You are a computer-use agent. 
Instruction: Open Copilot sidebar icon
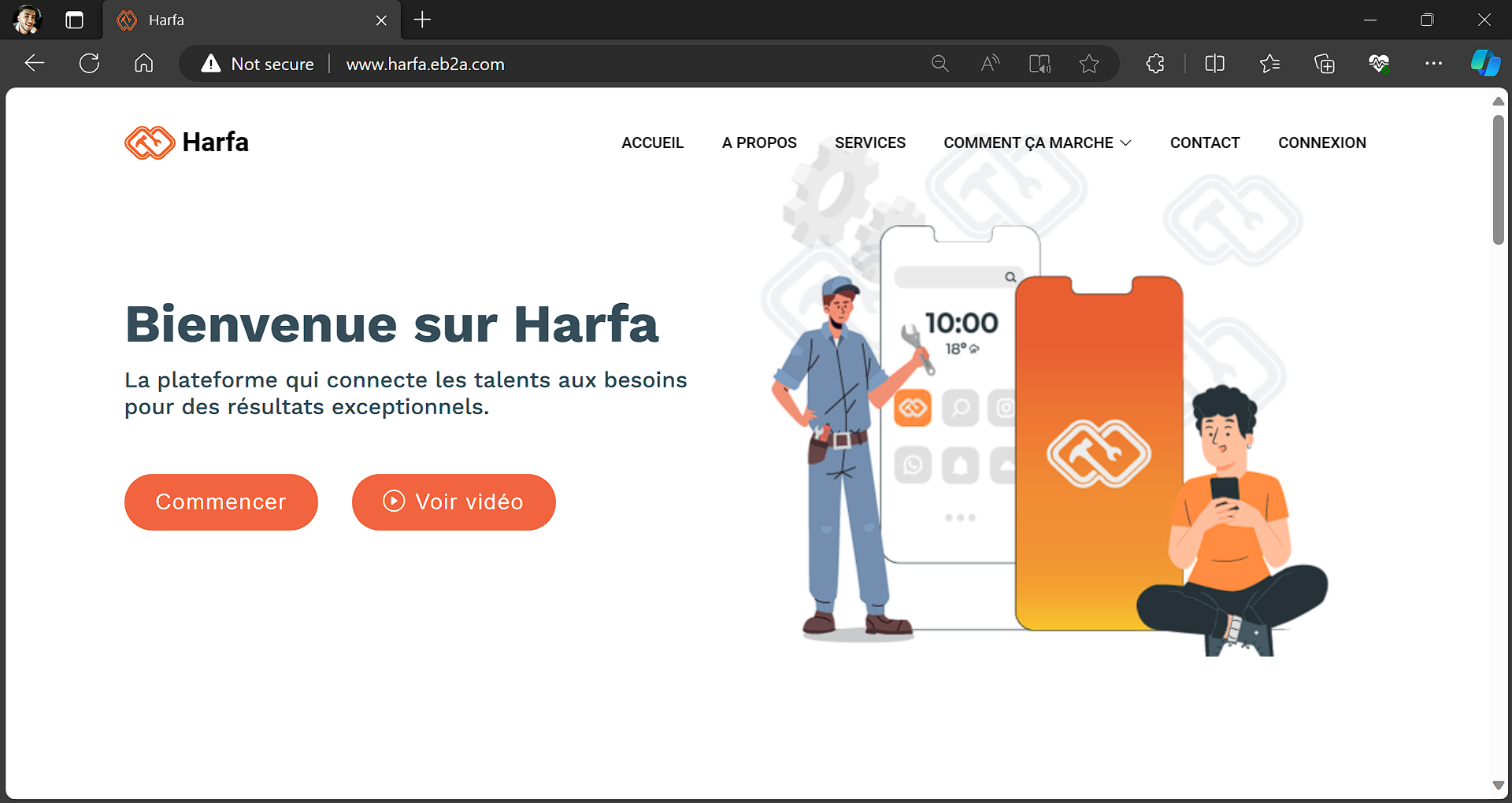[x=1485, y=64]
